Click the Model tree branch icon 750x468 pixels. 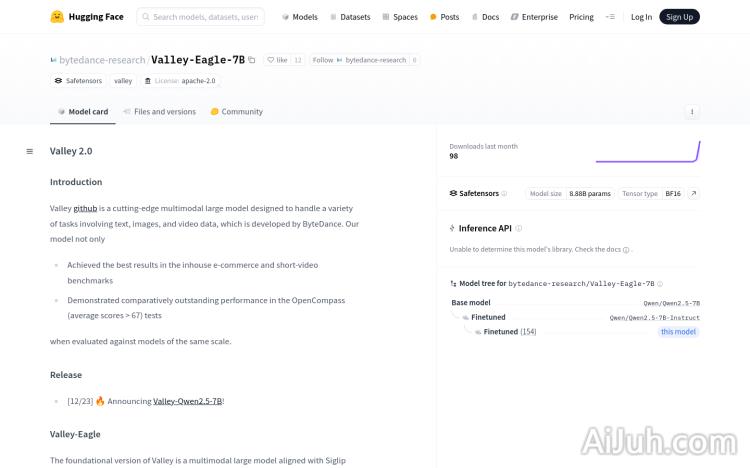click(453, 283)
